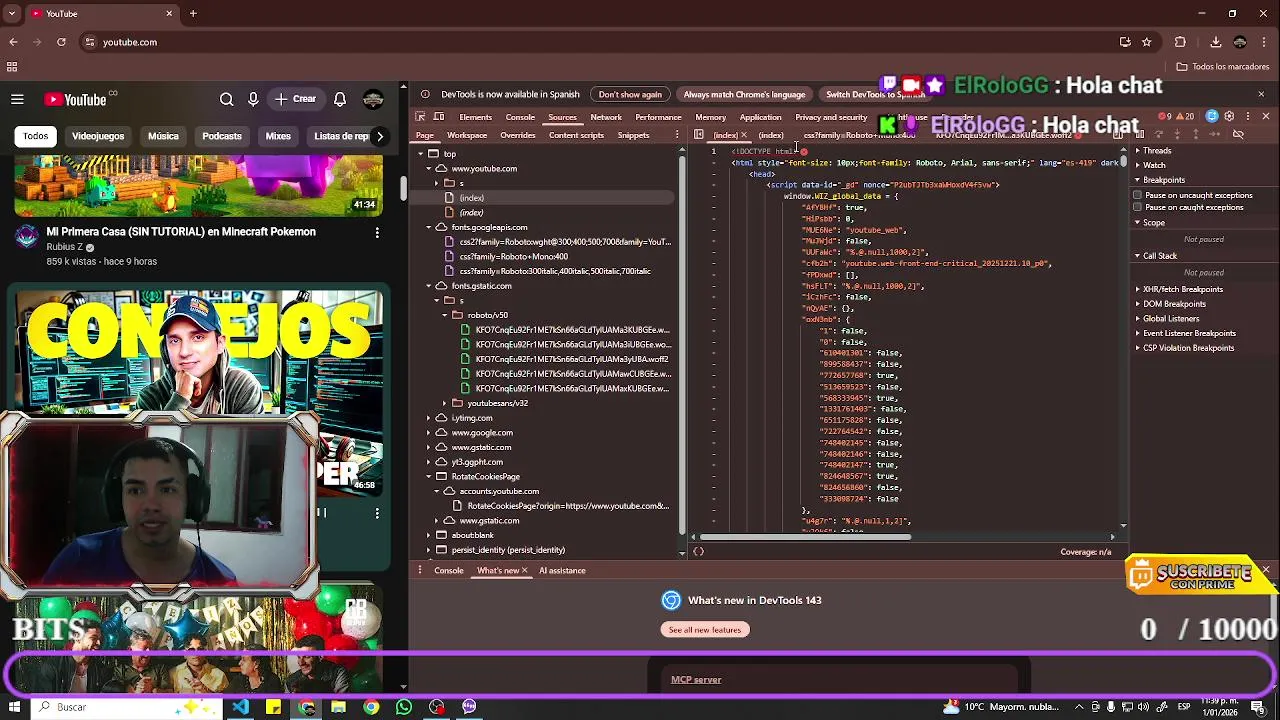The image size is (1280, 720).
Task: Switch to DevTools Elements tab
Action: 475,117
